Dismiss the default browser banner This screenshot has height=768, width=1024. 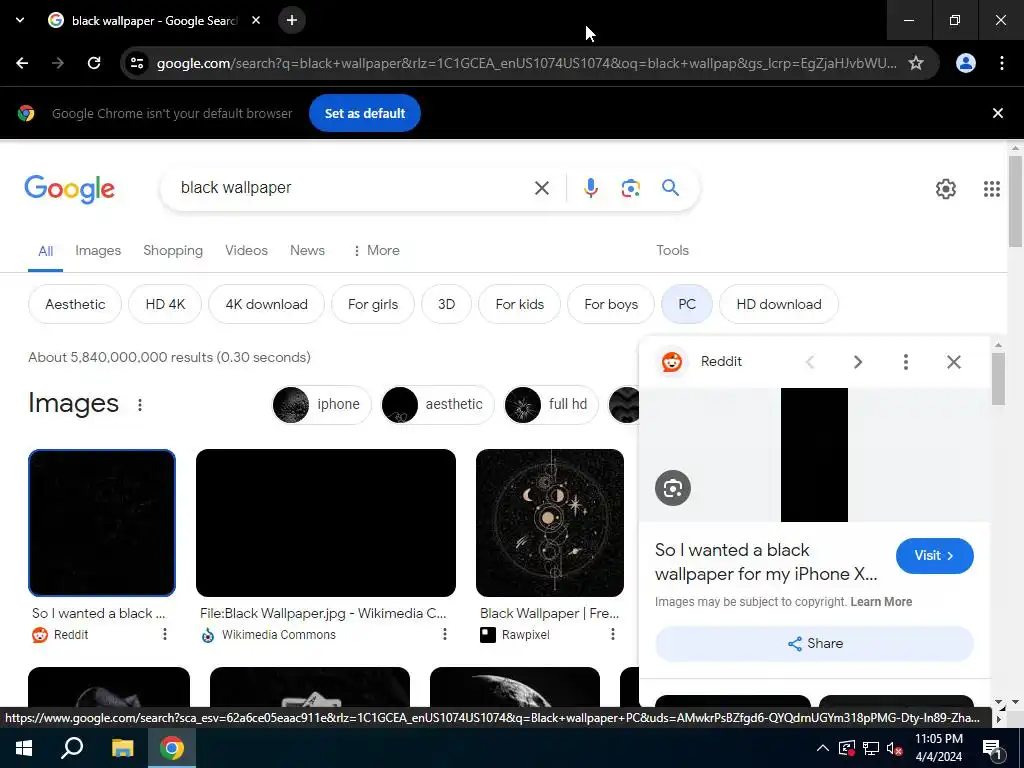tap(998, 113)
